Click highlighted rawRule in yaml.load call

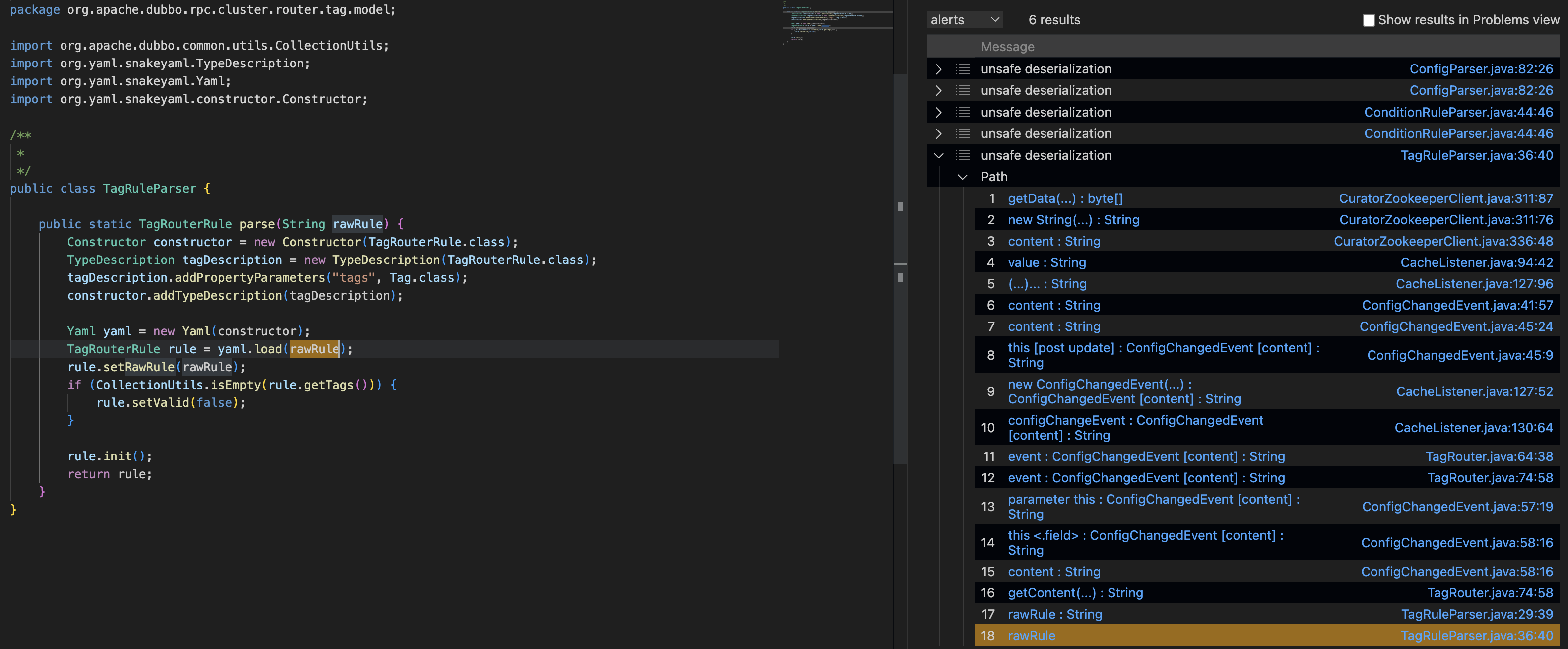click(314, 349)
